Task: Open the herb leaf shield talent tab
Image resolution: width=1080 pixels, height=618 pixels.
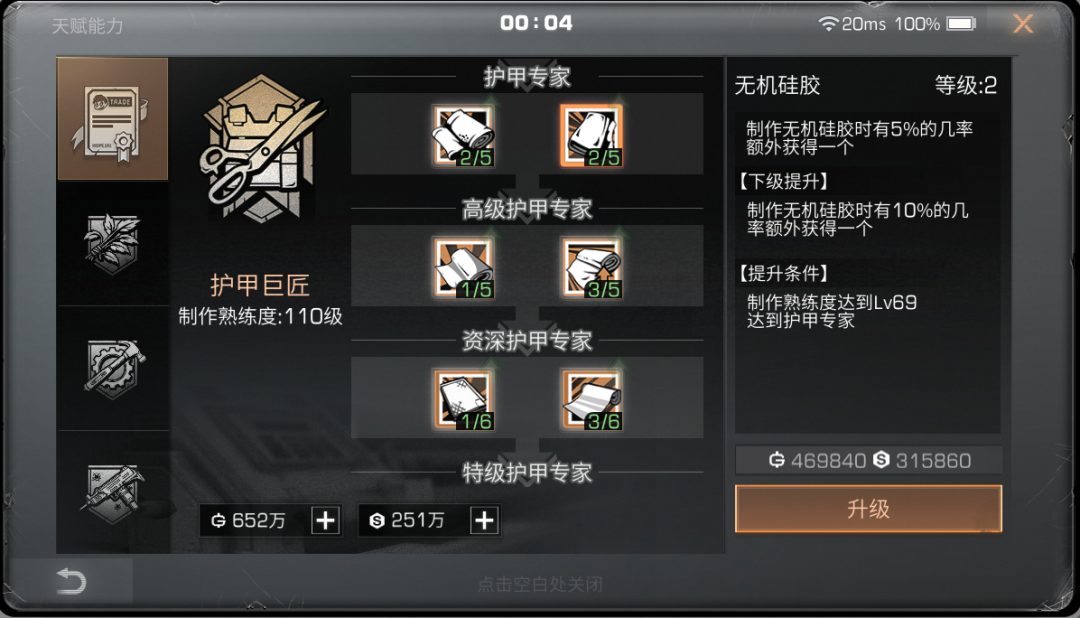Action: pos(112,244)
